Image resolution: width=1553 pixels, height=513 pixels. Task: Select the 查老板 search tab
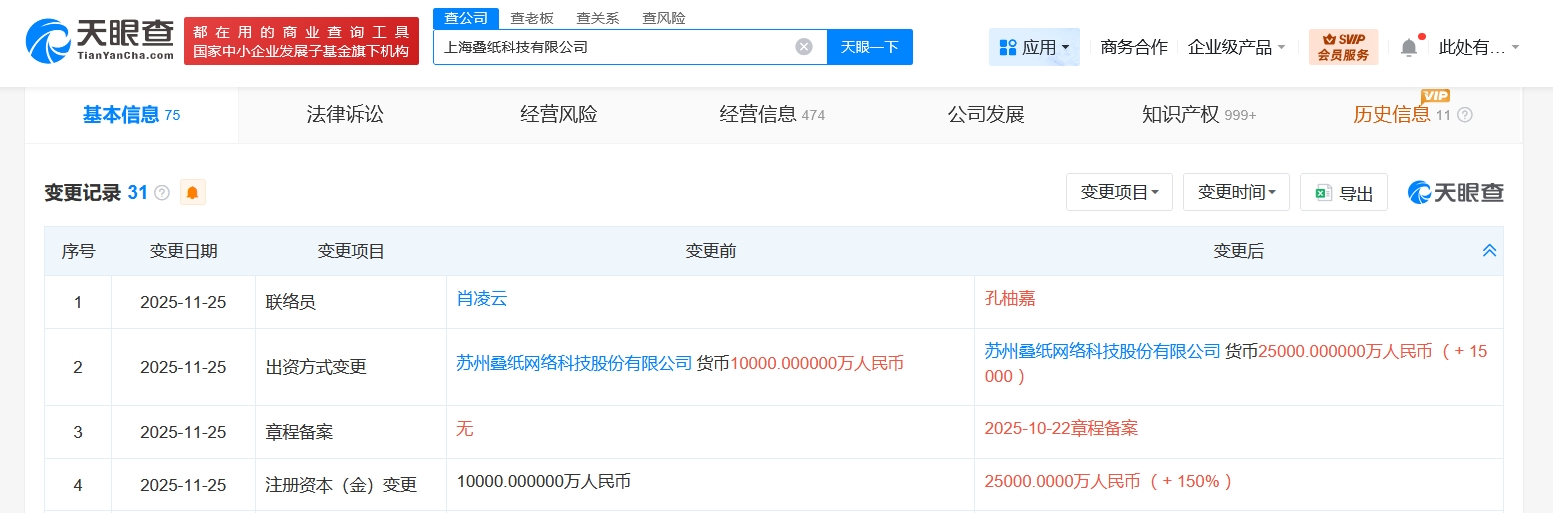click(531, 18)
